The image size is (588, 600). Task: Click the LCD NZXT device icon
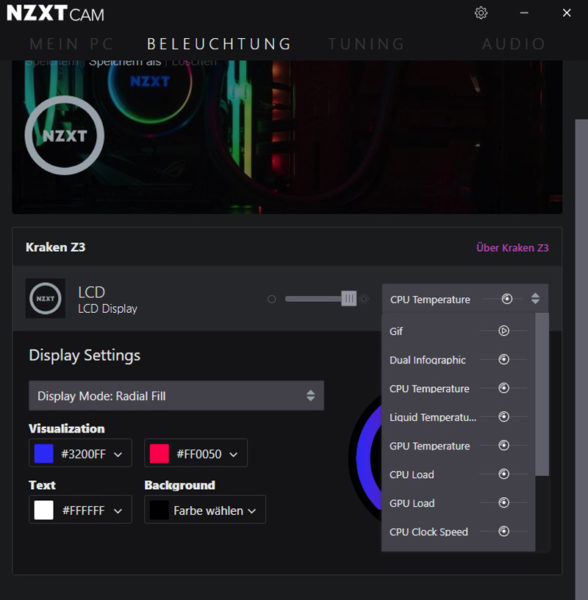click(45, 298)
